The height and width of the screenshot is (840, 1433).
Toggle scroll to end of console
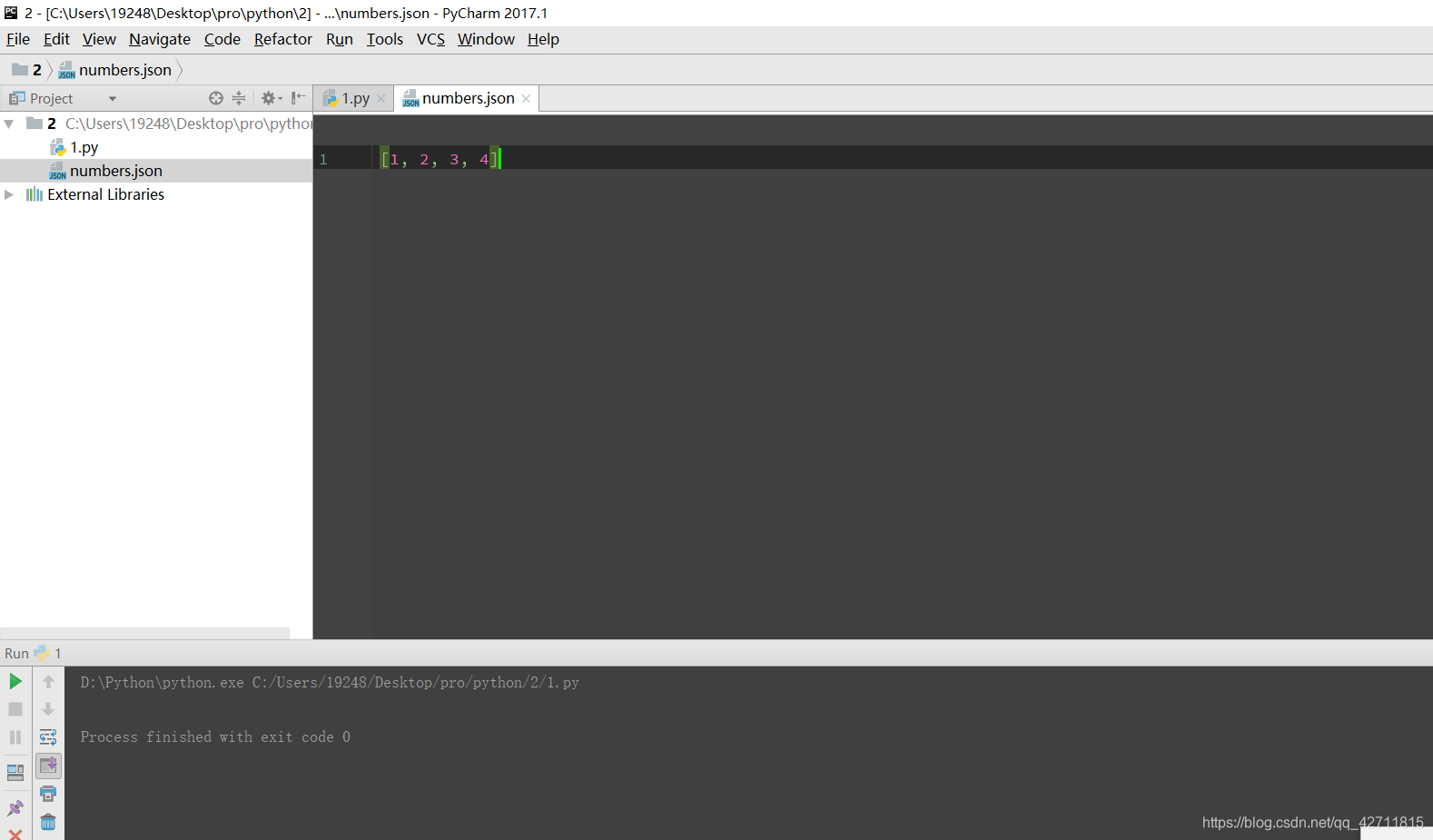point(48,766)
